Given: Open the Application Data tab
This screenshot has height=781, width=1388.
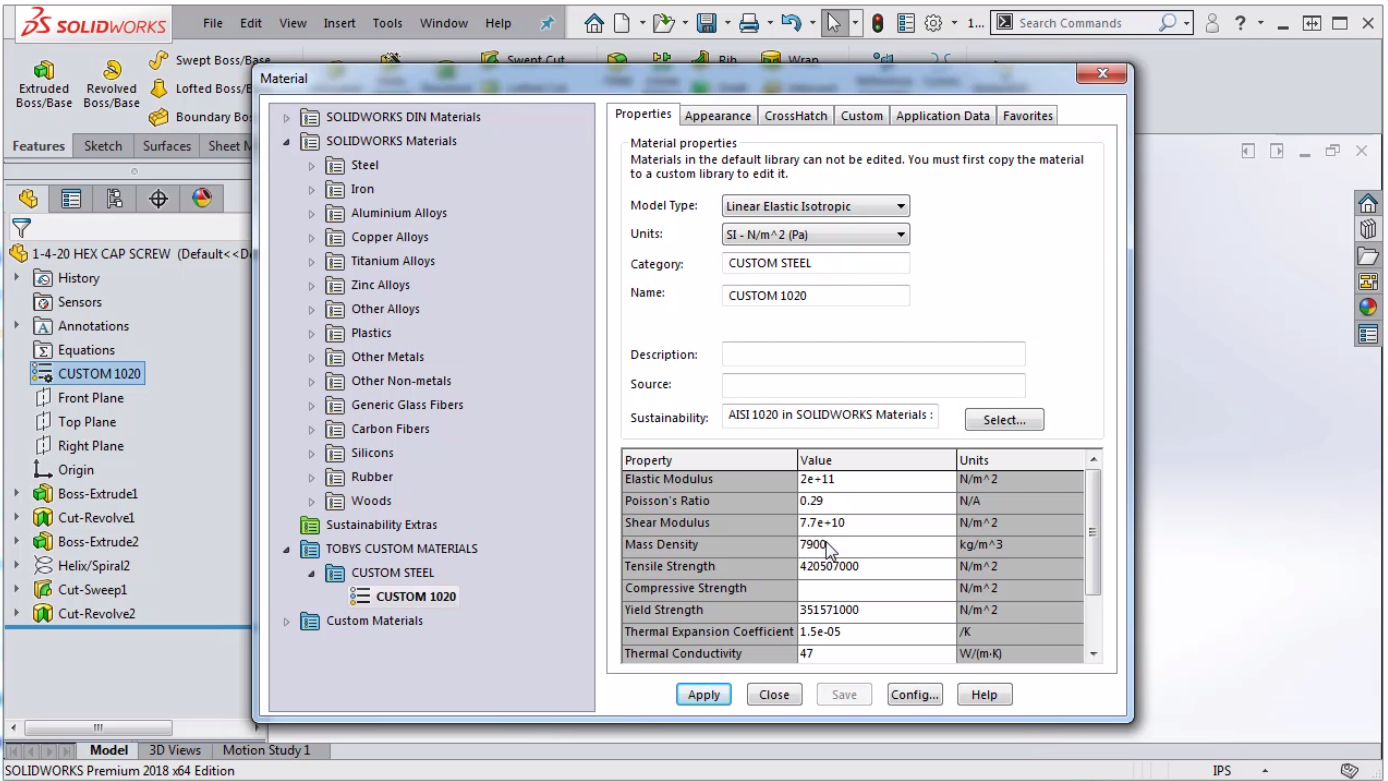Looking at the screenshot, I should (x=943, y=116).
